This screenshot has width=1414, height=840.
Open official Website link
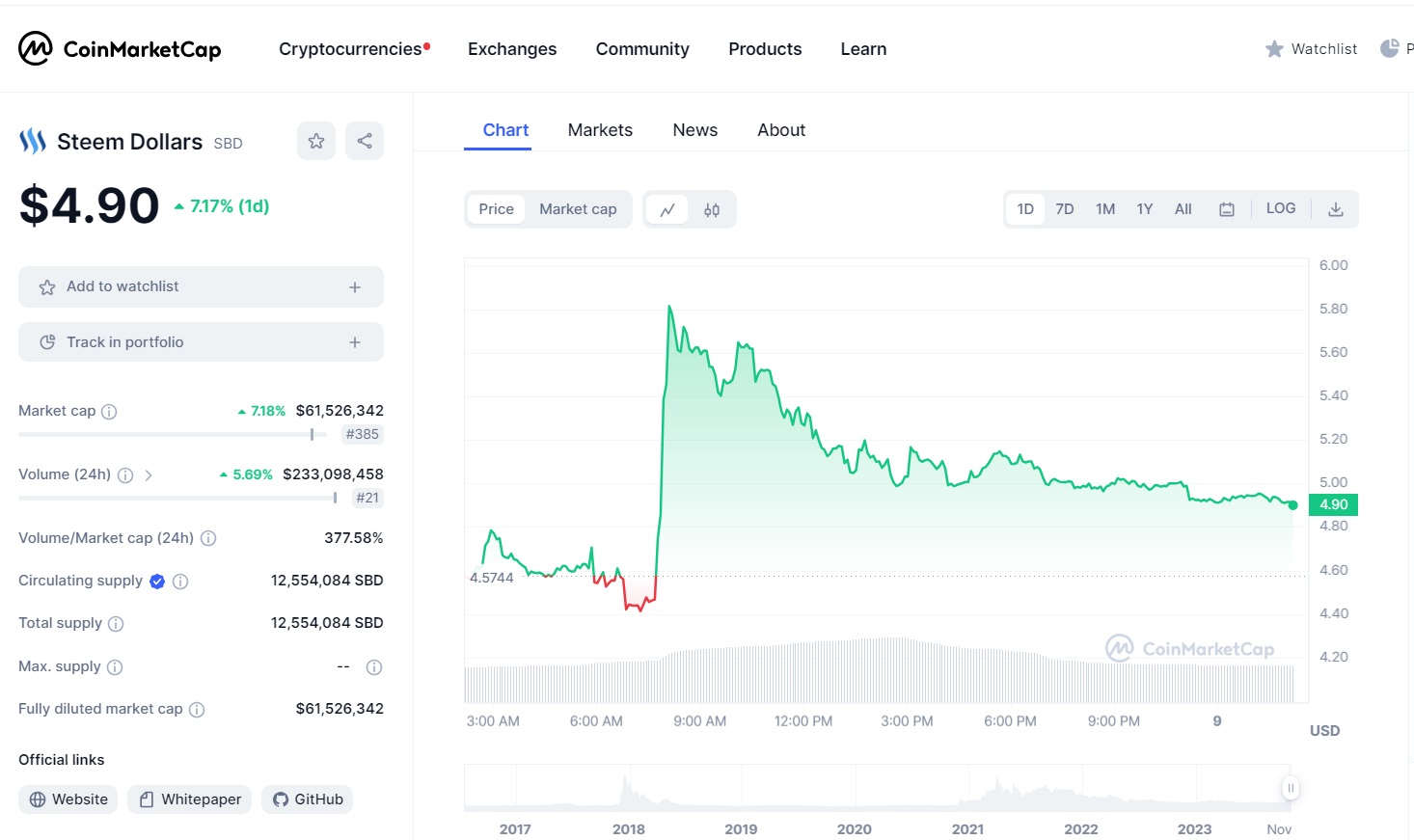pyautogui.click(x=68, y=799)
